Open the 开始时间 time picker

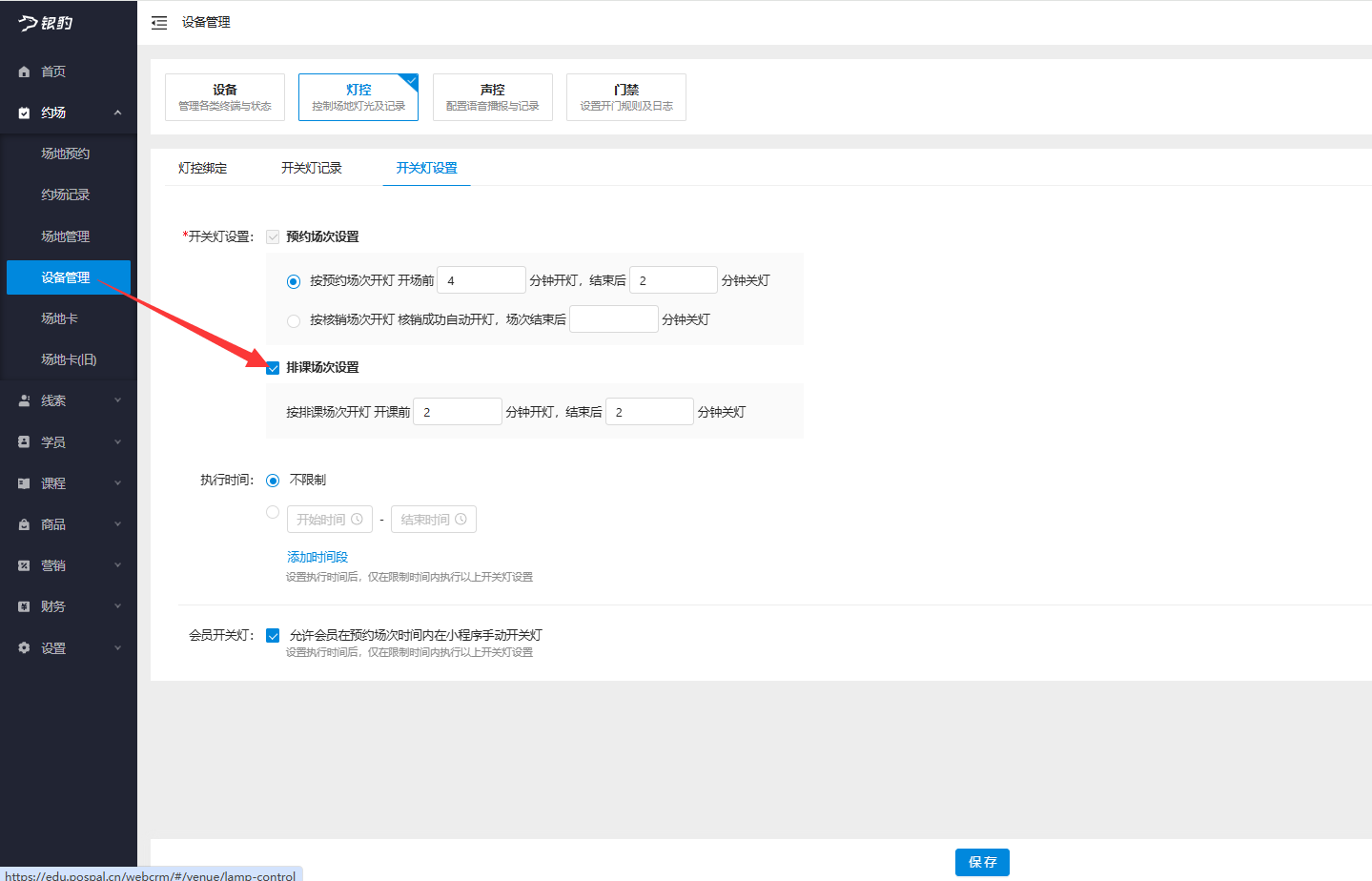click(329, 520)
